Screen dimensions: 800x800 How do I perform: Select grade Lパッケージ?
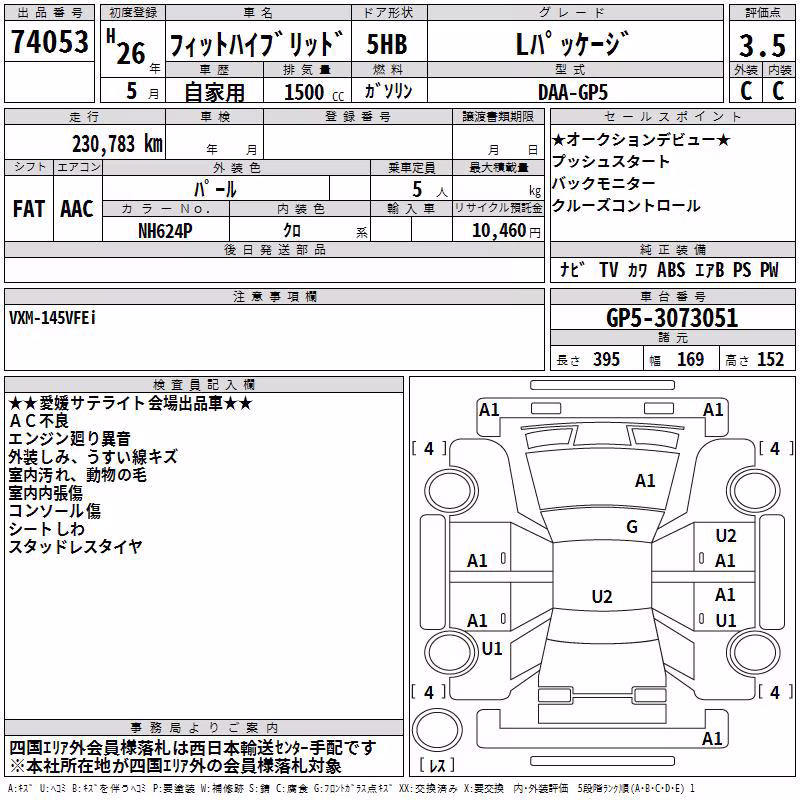tap(572, 44)
